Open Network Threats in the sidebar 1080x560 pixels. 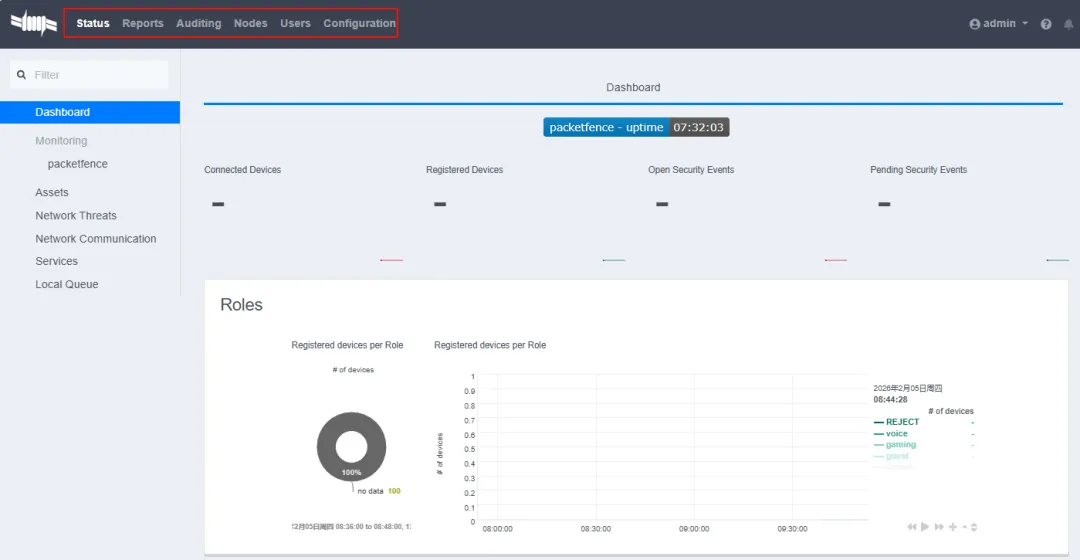(76, 216)
